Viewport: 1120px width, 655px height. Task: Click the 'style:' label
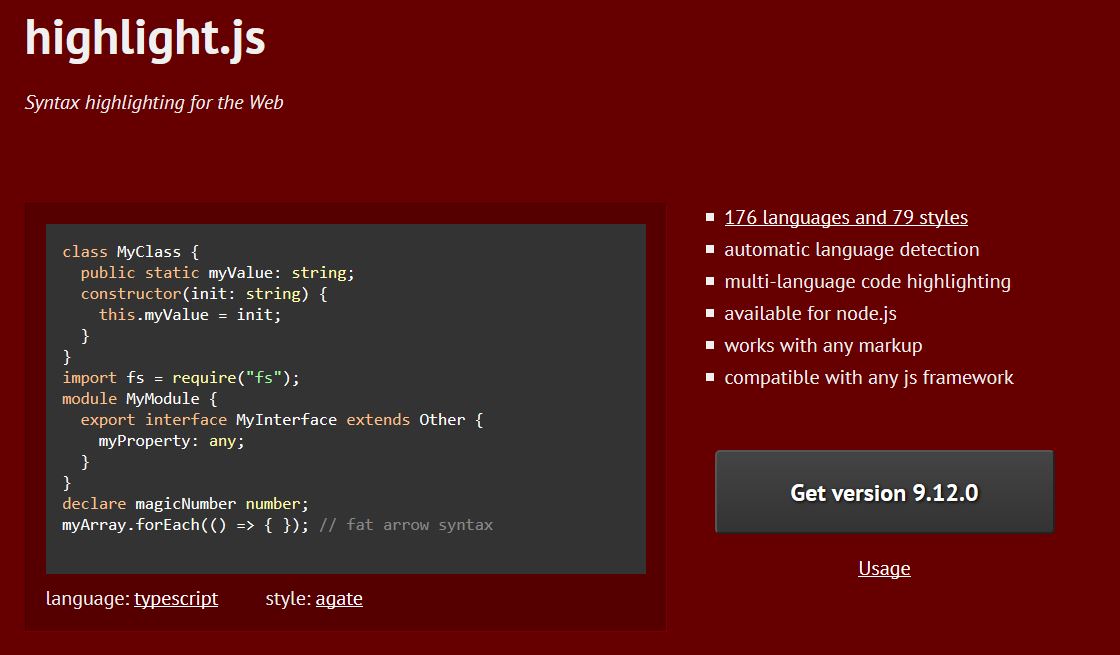288,599
